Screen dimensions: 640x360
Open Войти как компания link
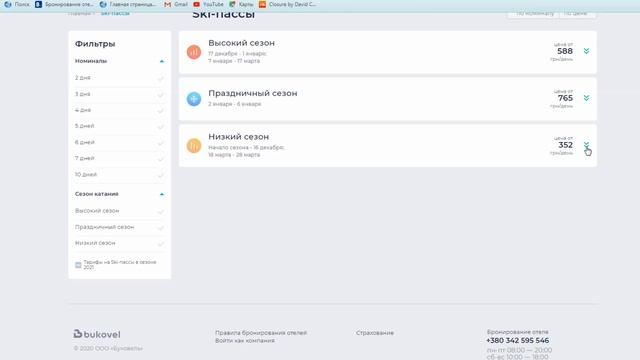[x=245, y=341]
